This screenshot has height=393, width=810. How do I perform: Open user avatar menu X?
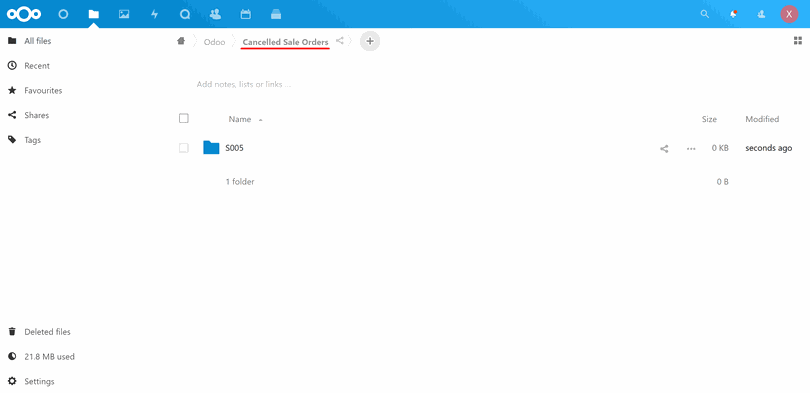789,14
